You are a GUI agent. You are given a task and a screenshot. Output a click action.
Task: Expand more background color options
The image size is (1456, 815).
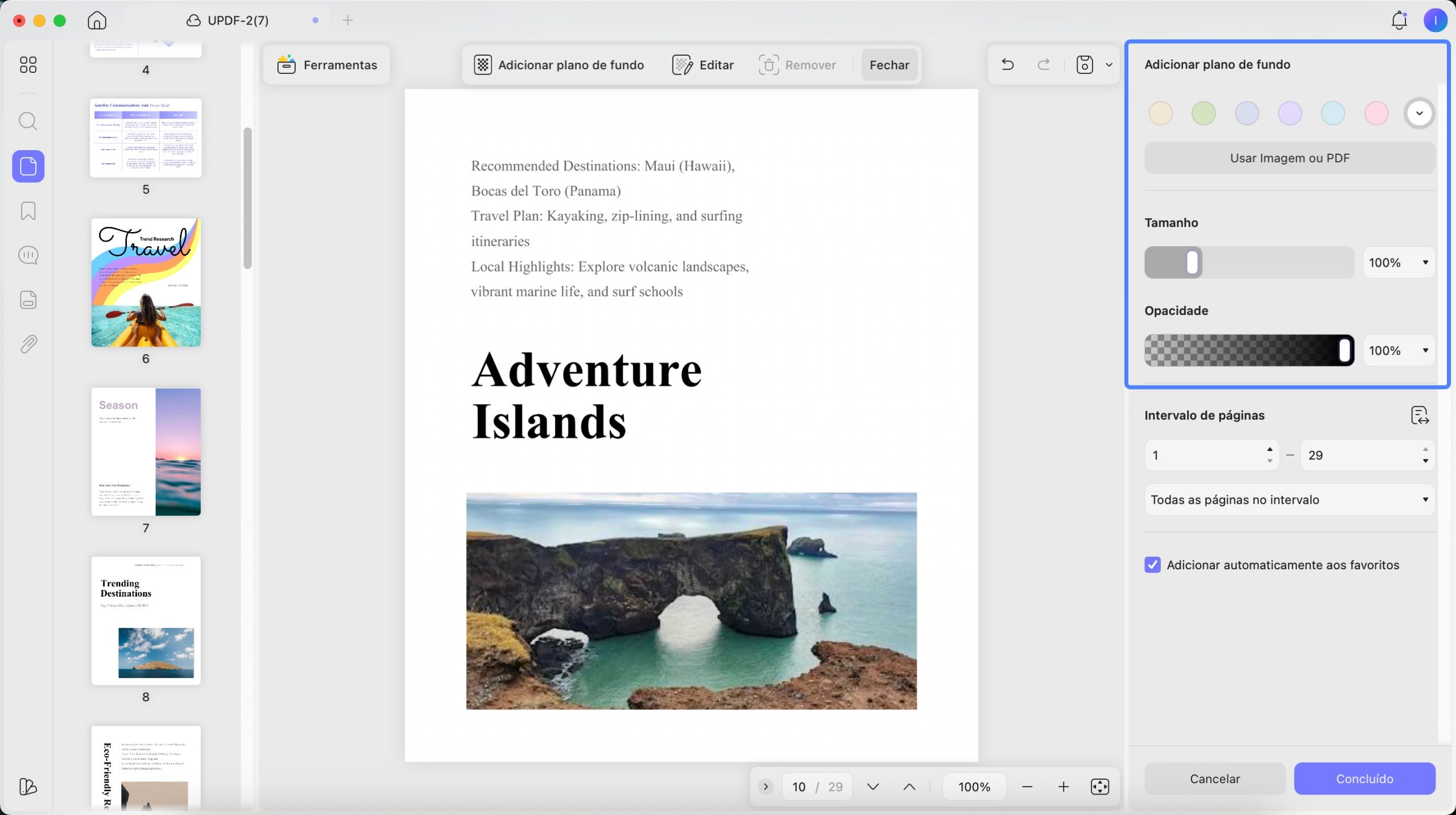pos(1420,113)
